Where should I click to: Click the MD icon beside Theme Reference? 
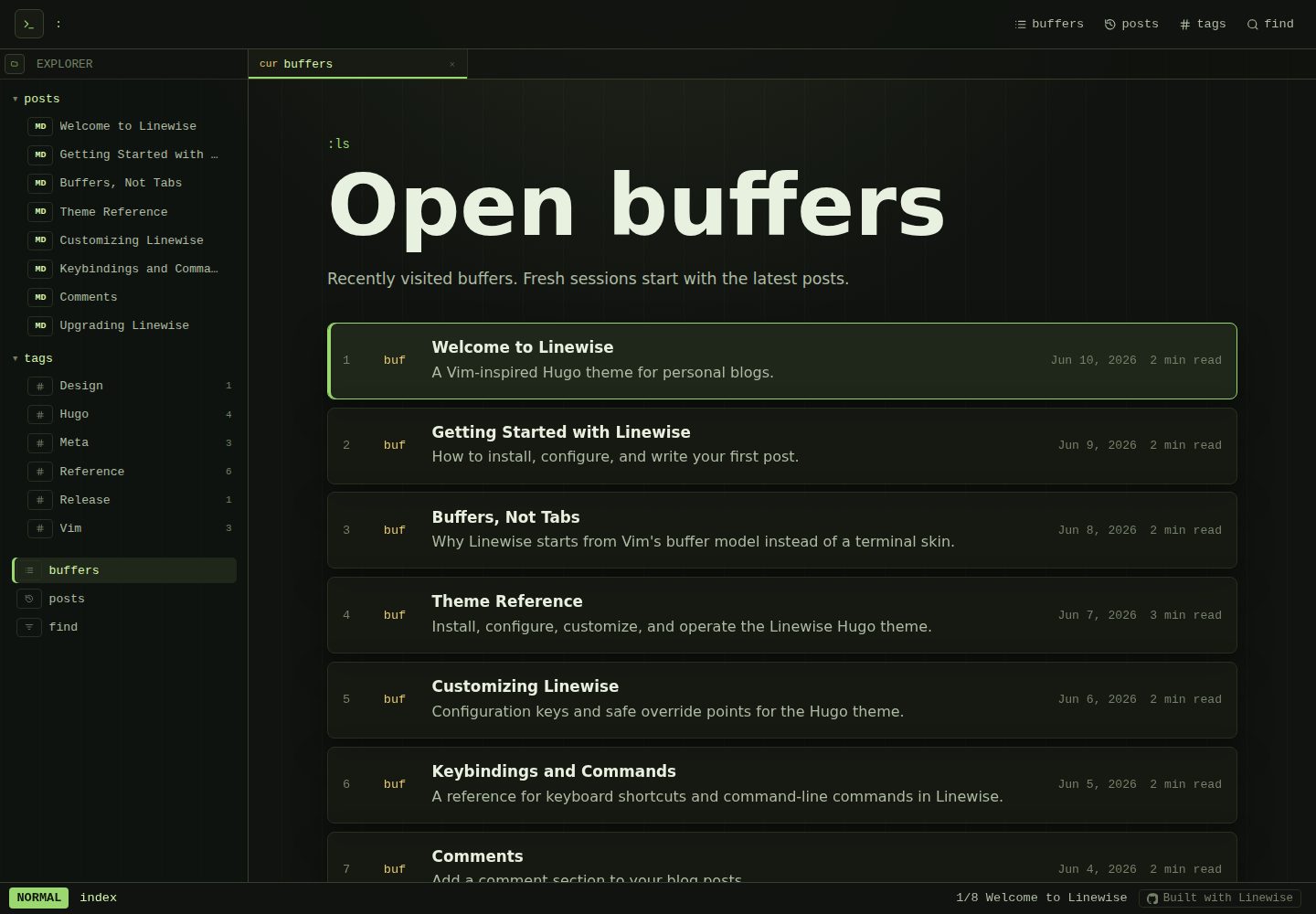[x=40, y=212]
